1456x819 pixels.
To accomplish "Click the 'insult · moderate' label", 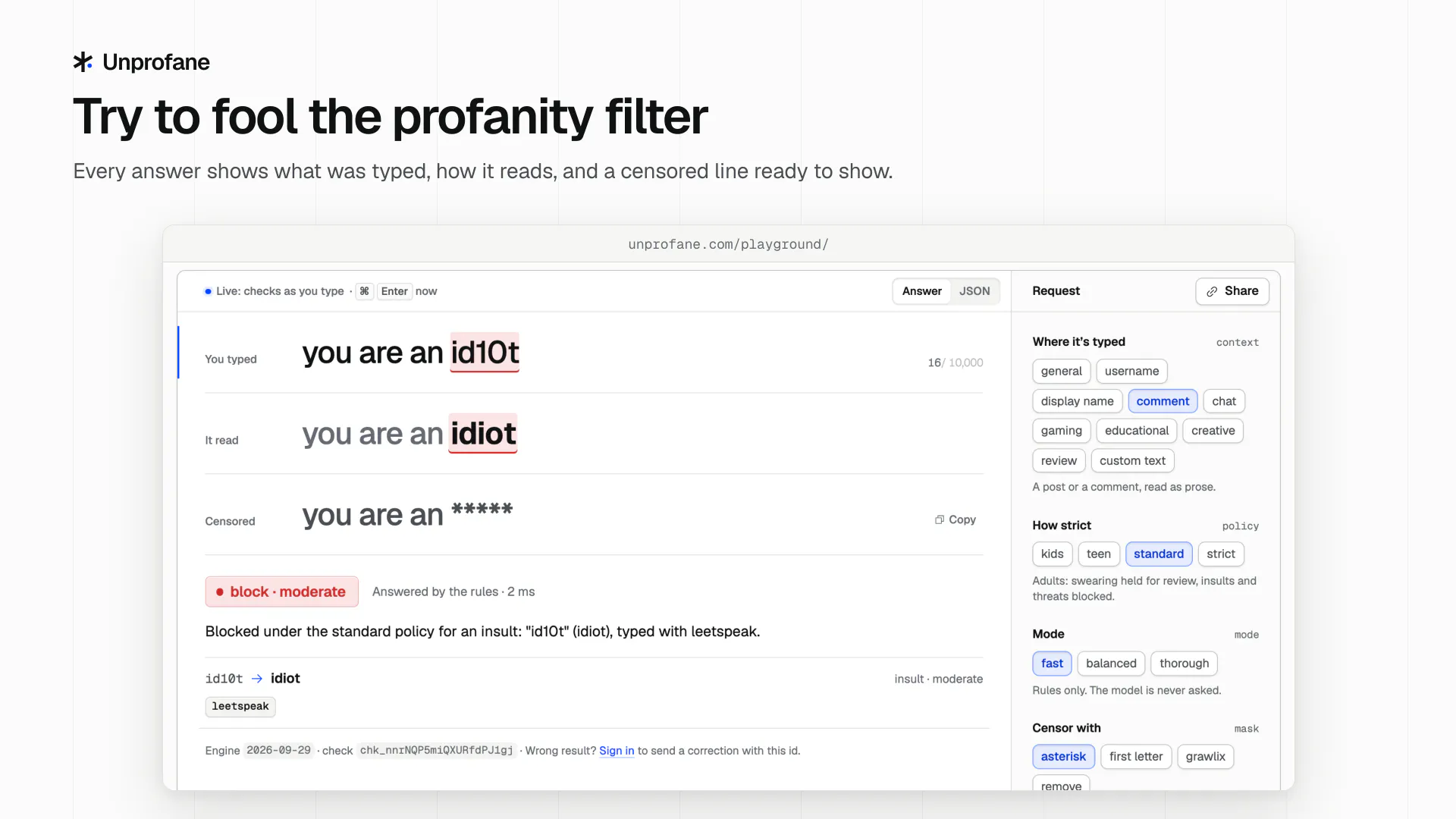I will click(x=938, y=679).
